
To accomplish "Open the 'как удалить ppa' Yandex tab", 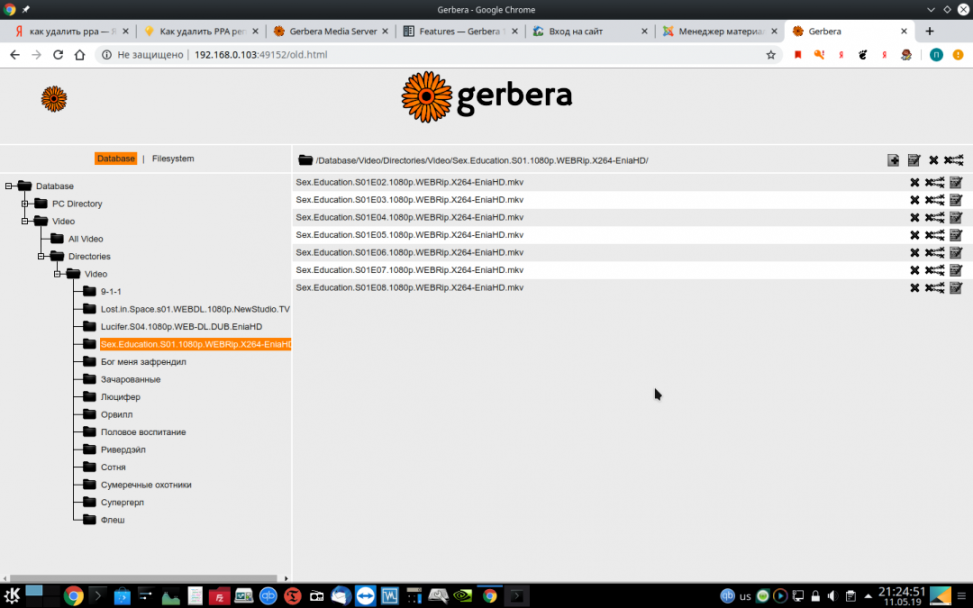I will (x=72, y=31).
